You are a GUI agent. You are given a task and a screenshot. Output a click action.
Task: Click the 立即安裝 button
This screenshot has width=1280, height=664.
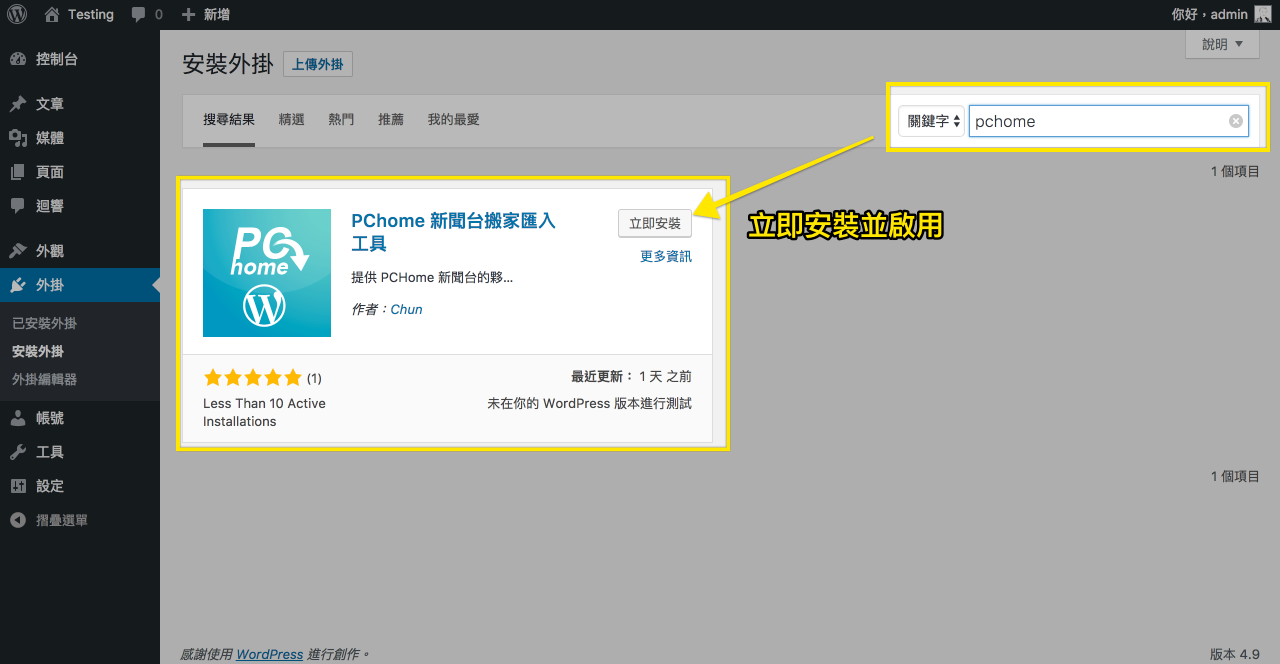click(x=655, y=224)
